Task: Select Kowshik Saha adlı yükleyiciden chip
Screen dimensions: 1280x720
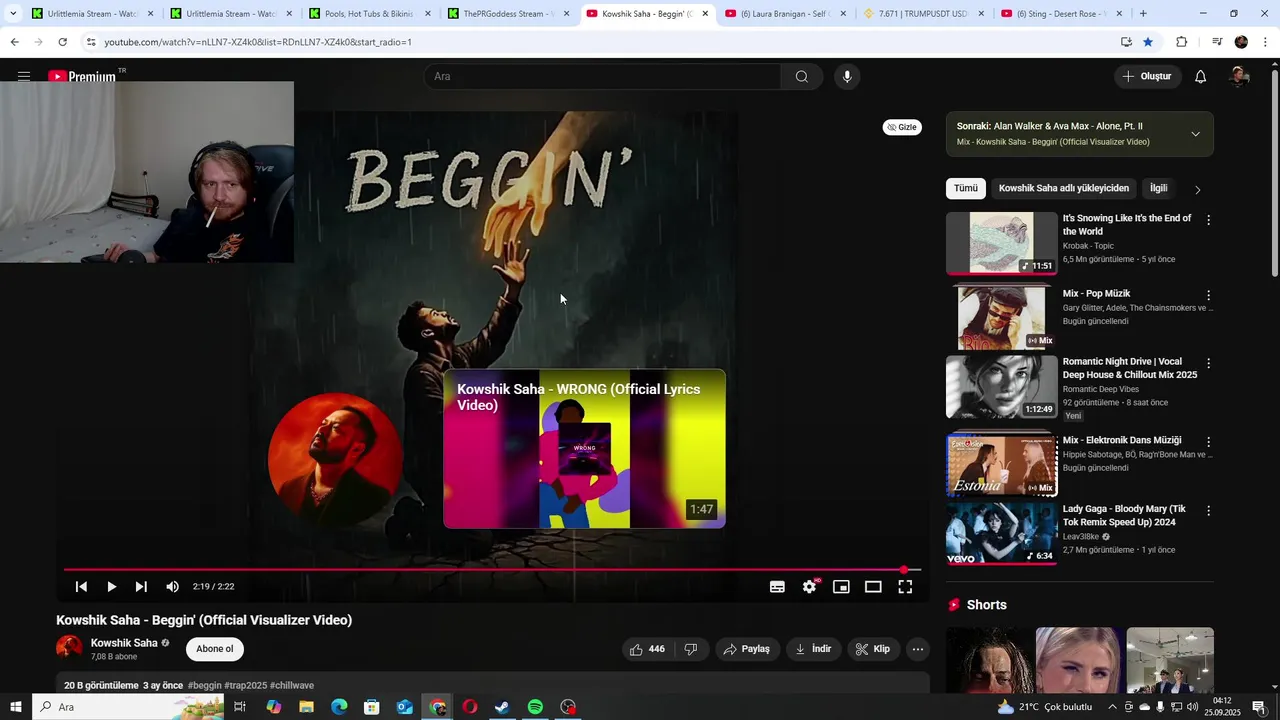Action: 1063,188
